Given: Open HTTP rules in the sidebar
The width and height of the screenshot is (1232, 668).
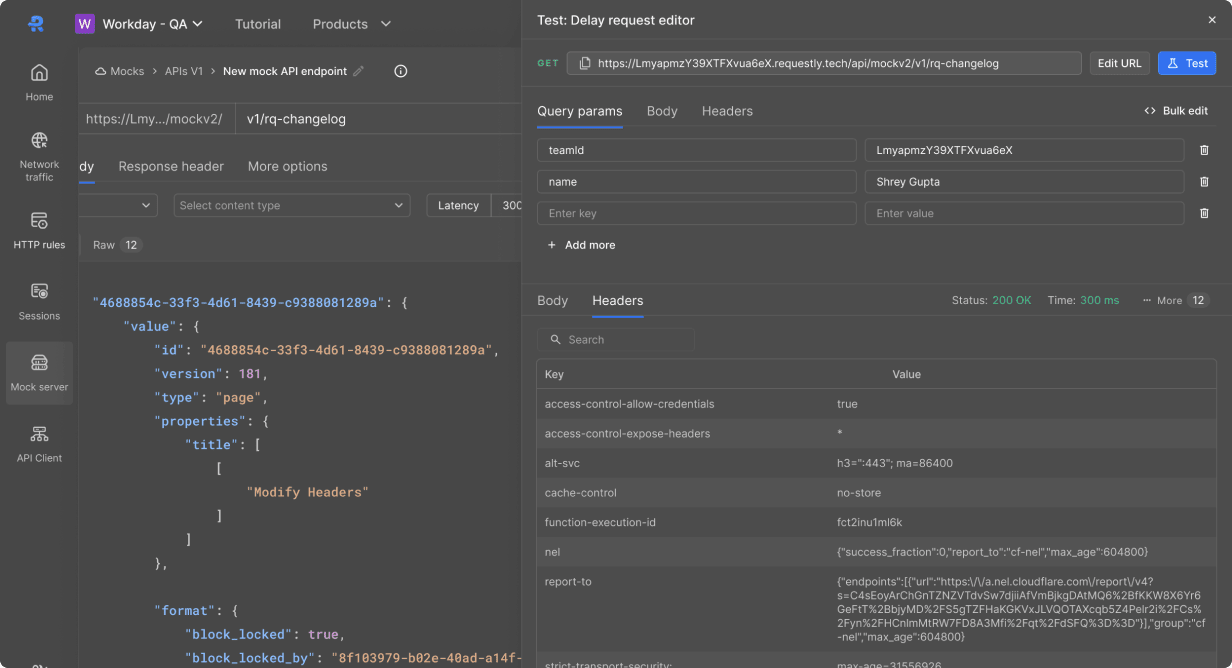Looking at the screenshot, I should 39,230.
